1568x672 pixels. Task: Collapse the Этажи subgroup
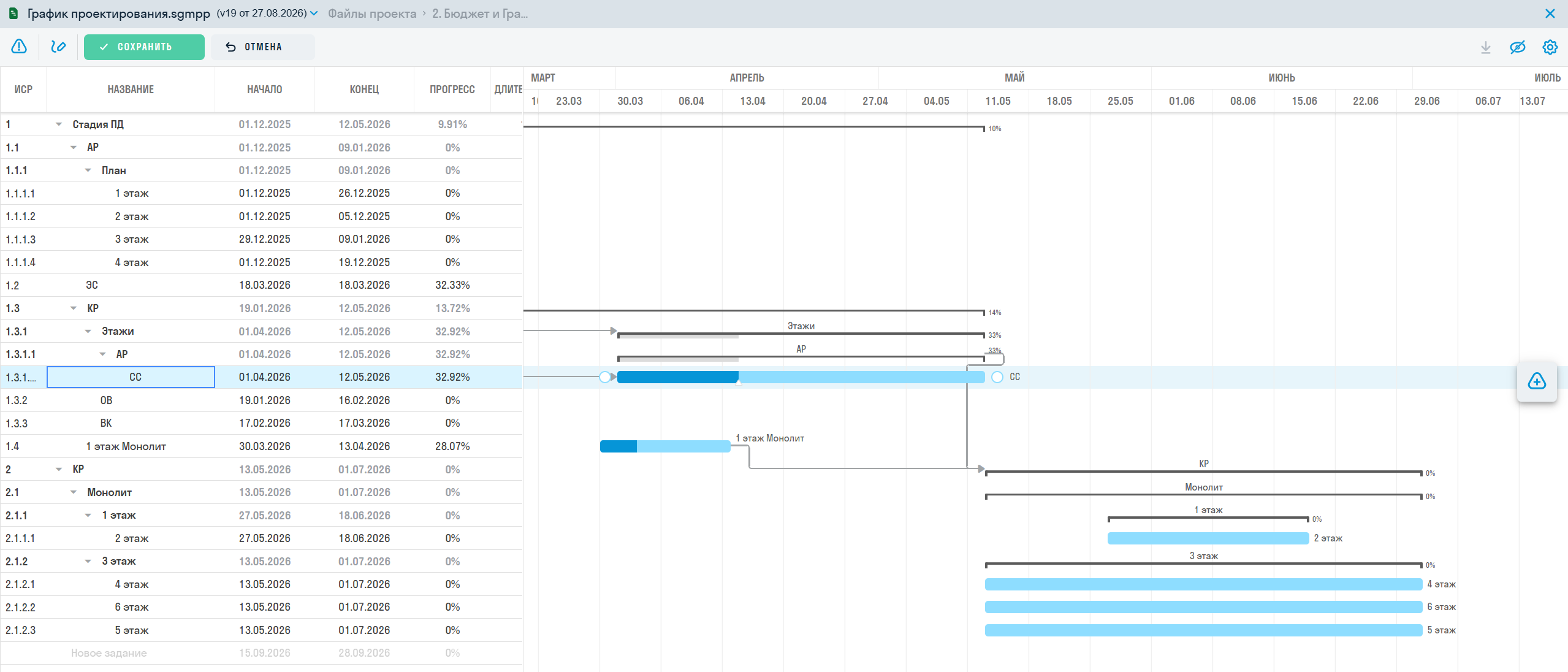[x=88, y=331]
